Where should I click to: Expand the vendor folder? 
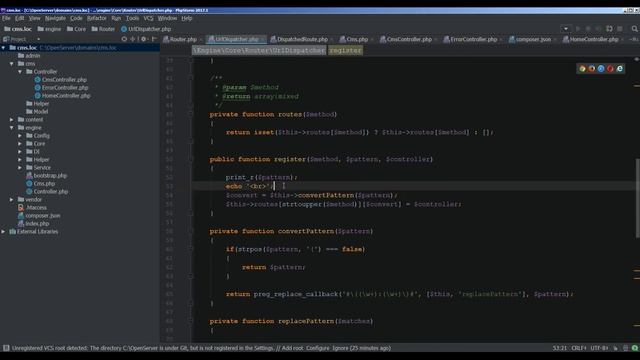[x=12, y=200]
